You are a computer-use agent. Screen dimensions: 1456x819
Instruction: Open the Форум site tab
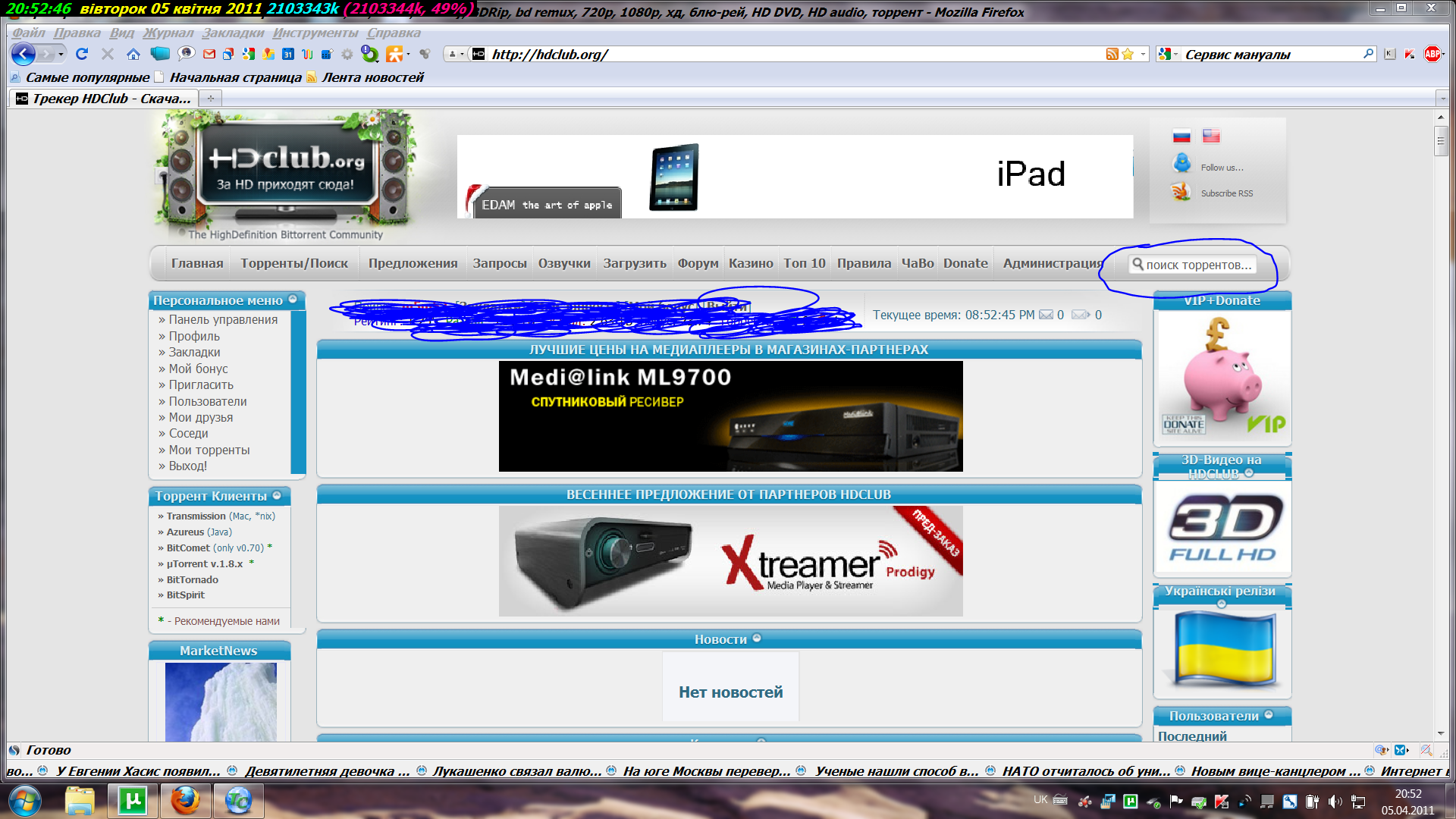pyautogui.click(x=698, y=263)
